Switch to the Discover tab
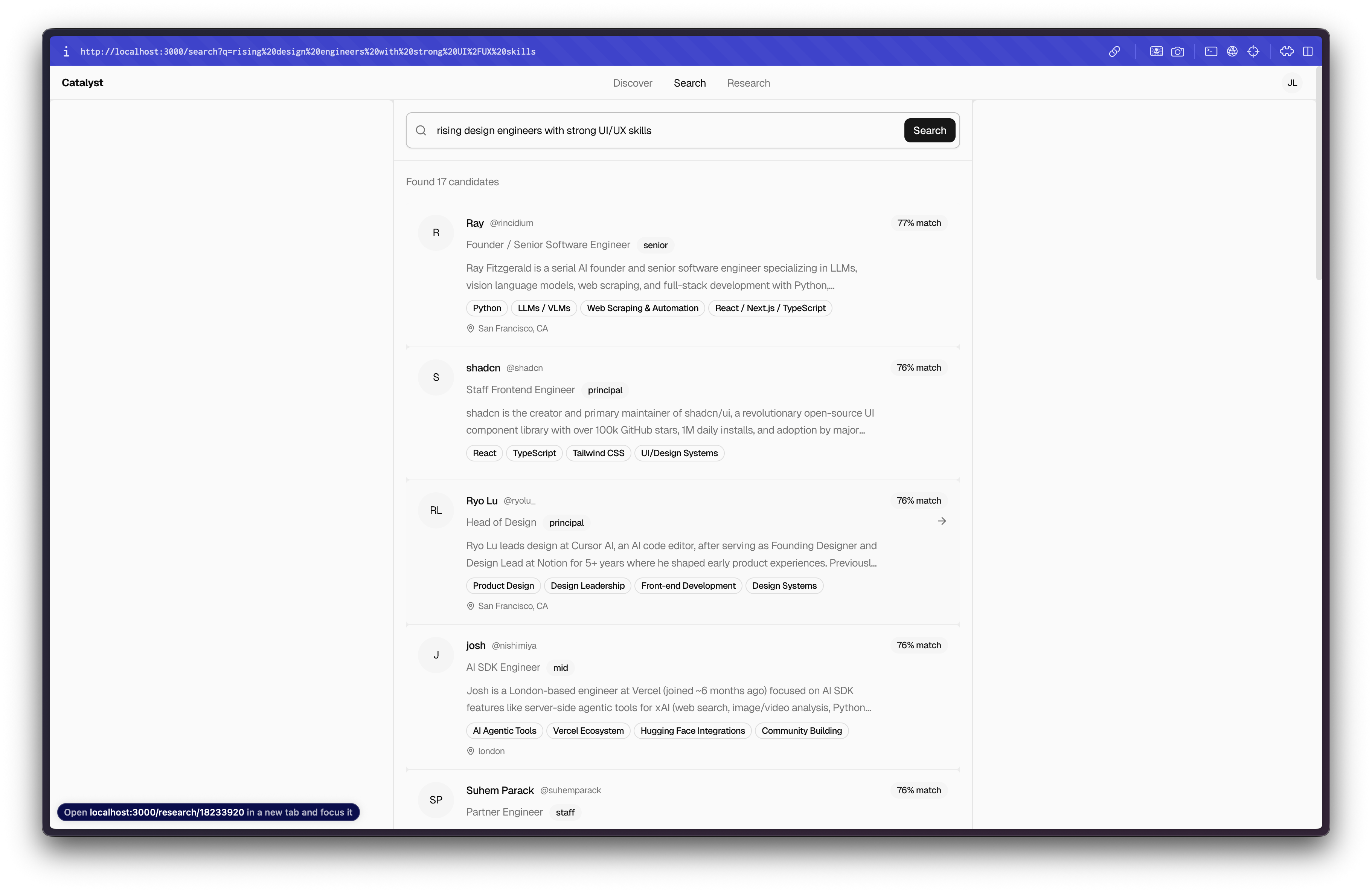Screen dimensions: 1372x892 click(633, 83)
